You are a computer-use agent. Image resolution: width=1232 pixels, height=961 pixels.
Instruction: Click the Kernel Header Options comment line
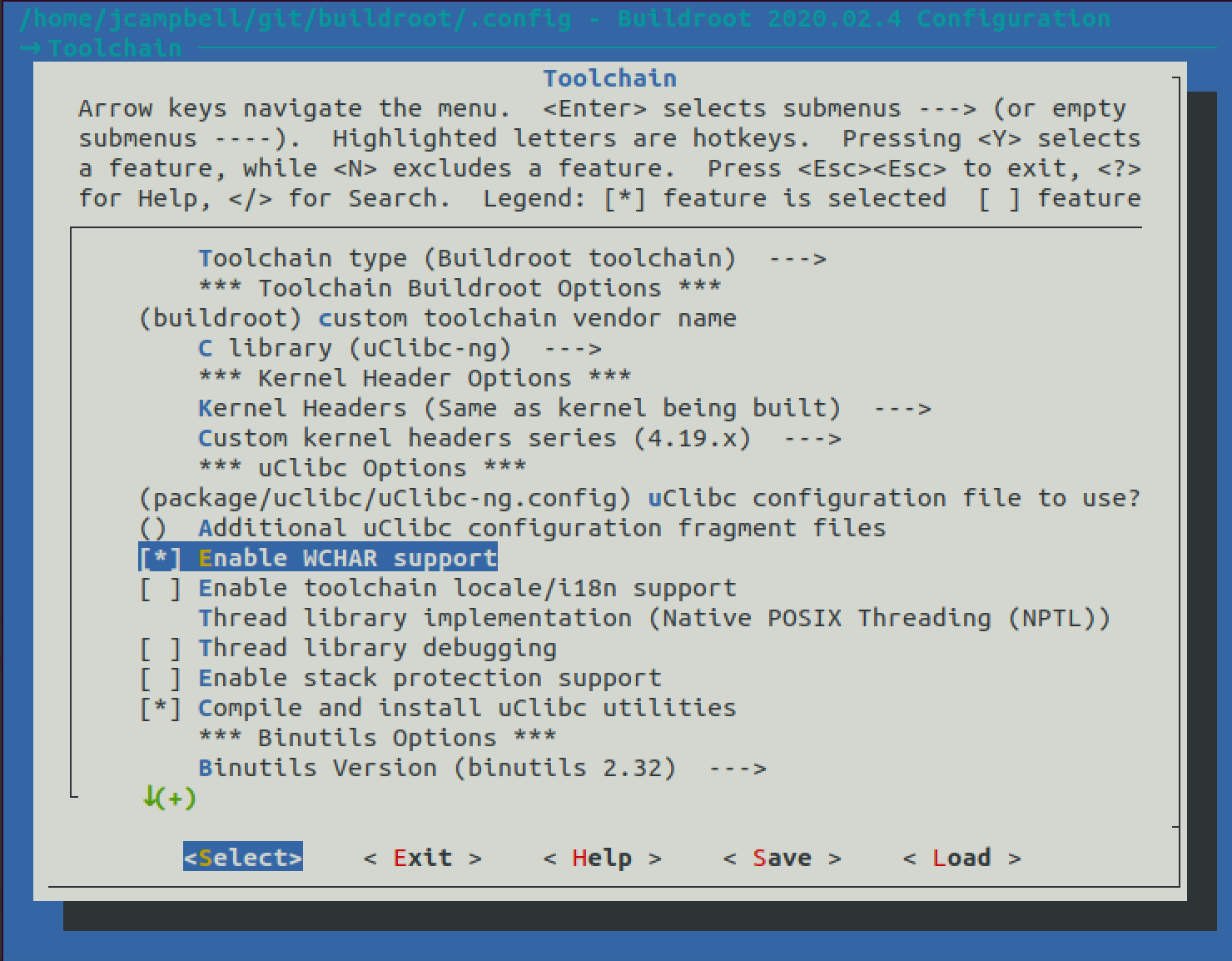click(x=415, y=378)
